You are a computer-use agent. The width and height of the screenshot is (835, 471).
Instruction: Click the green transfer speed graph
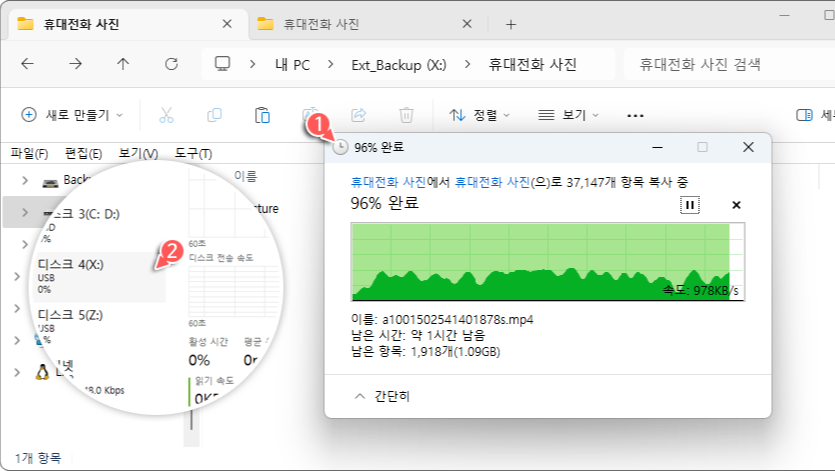547,262
